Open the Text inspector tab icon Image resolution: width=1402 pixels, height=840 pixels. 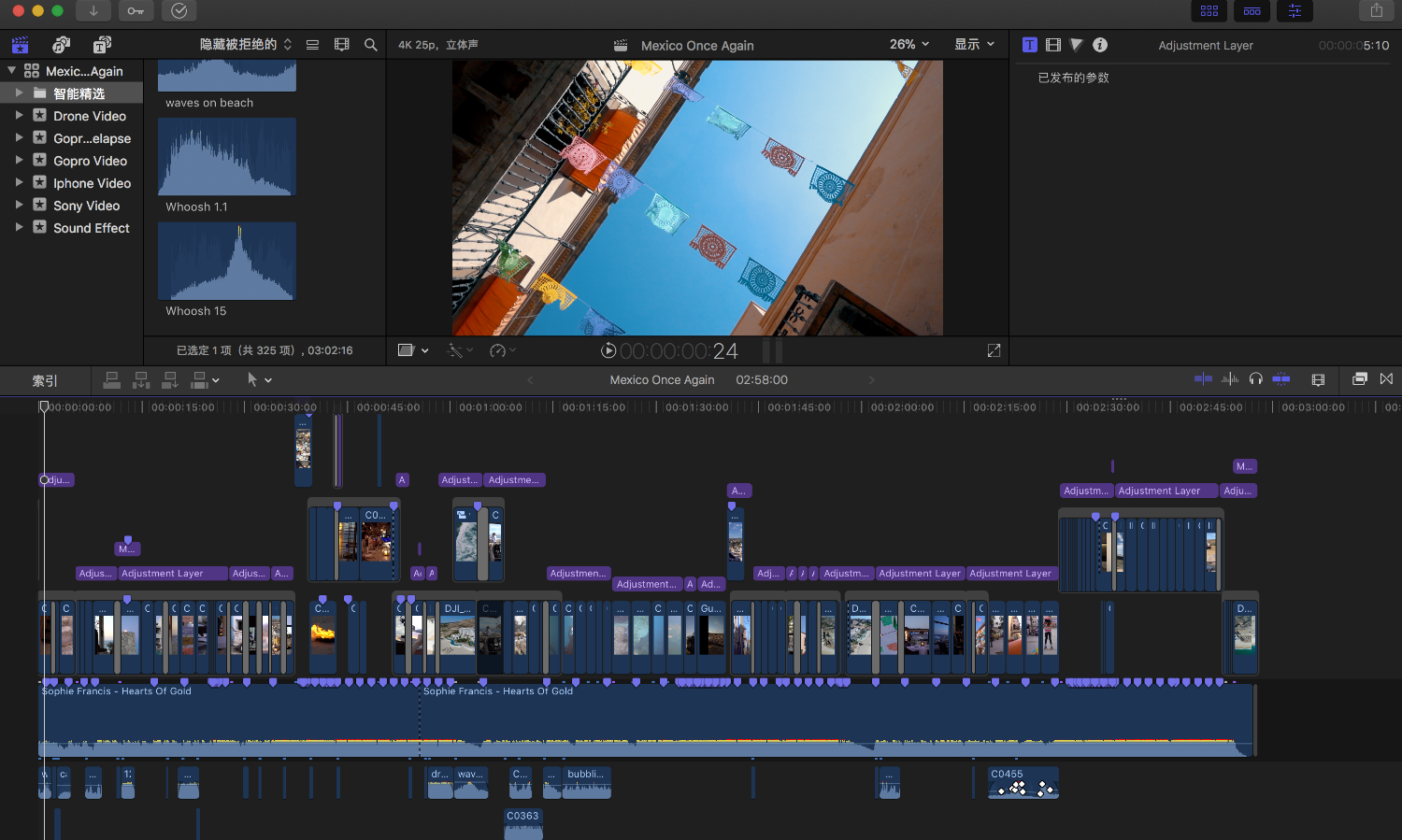(1029, 45)
